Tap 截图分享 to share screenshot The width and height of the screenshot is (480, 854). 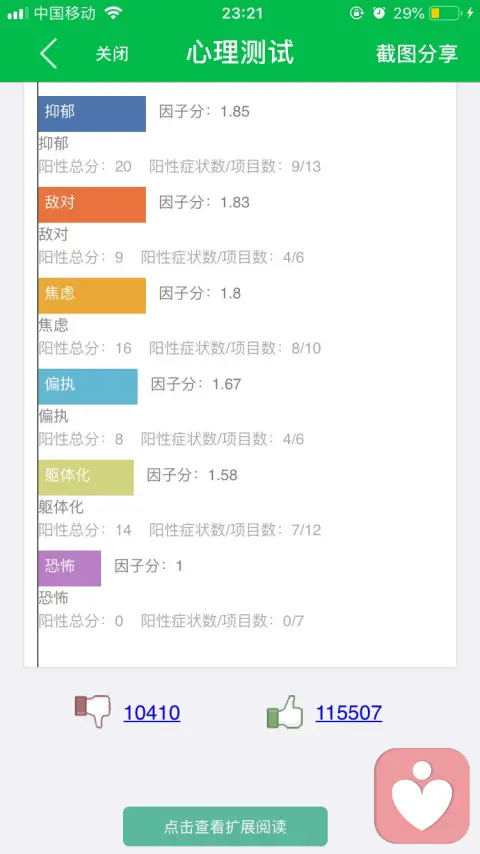[417, 53]
